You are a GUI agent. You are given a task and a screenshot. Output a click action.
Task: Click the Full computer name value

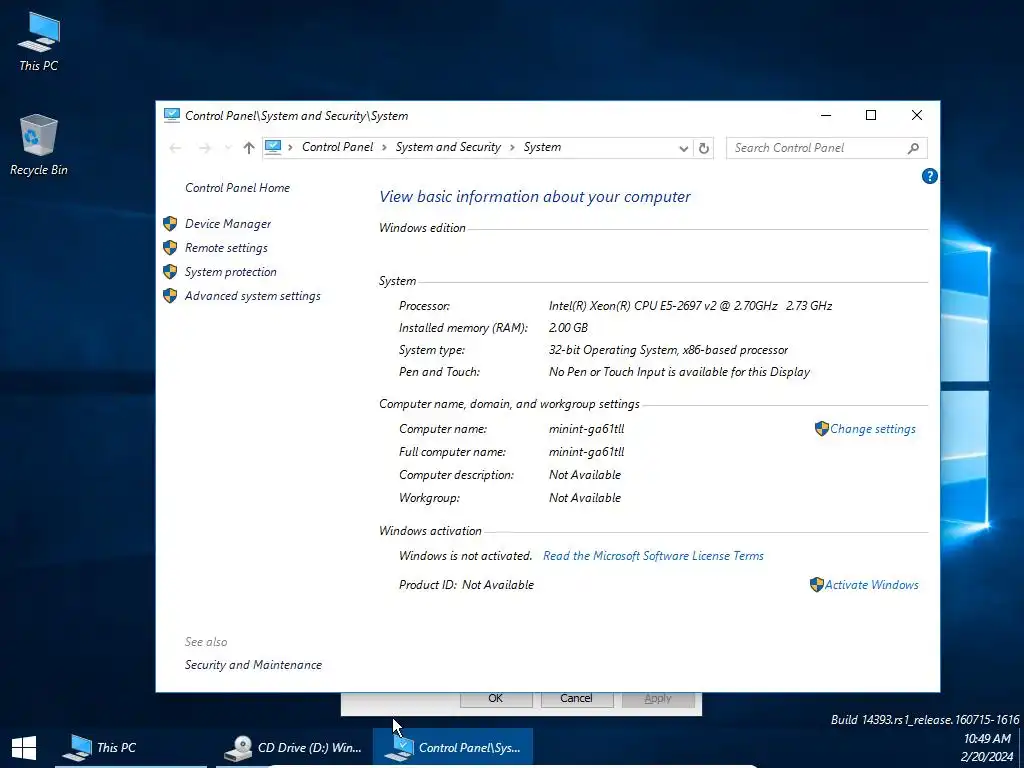(586, 452)
